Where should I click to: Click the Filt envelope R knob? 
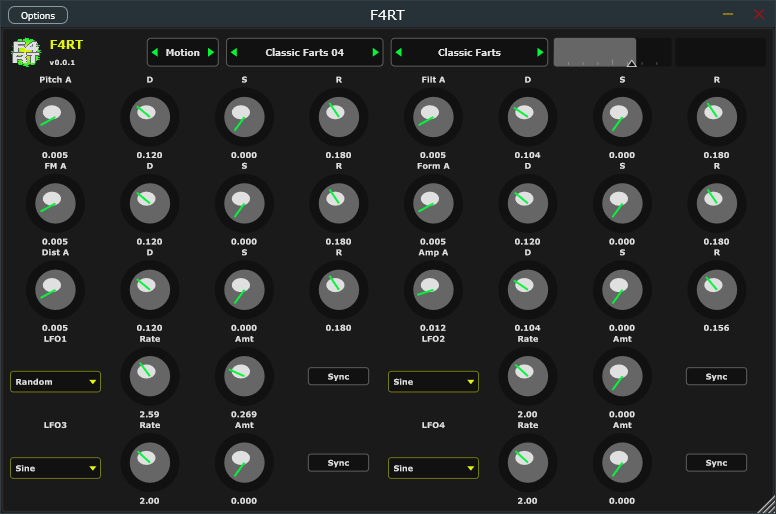tap(717, 117)
